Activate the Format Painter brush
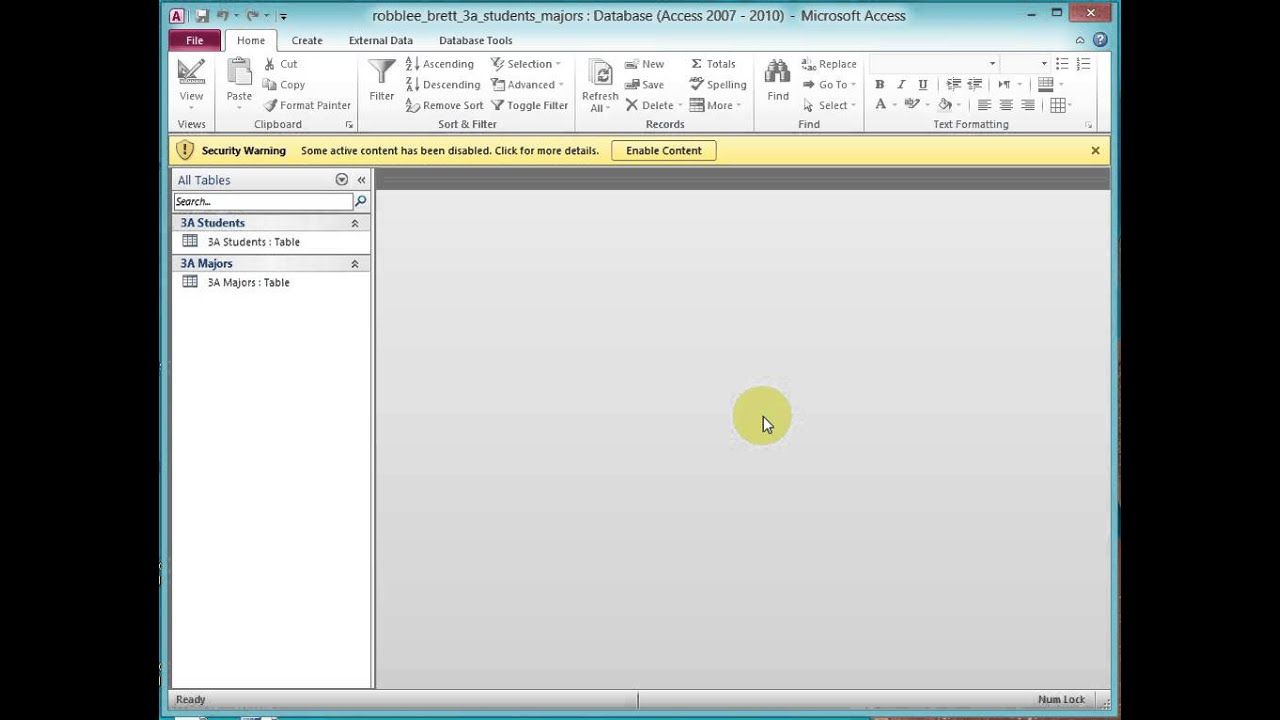This screenshot has width=1280, height=720. click(x=307, y=105)
